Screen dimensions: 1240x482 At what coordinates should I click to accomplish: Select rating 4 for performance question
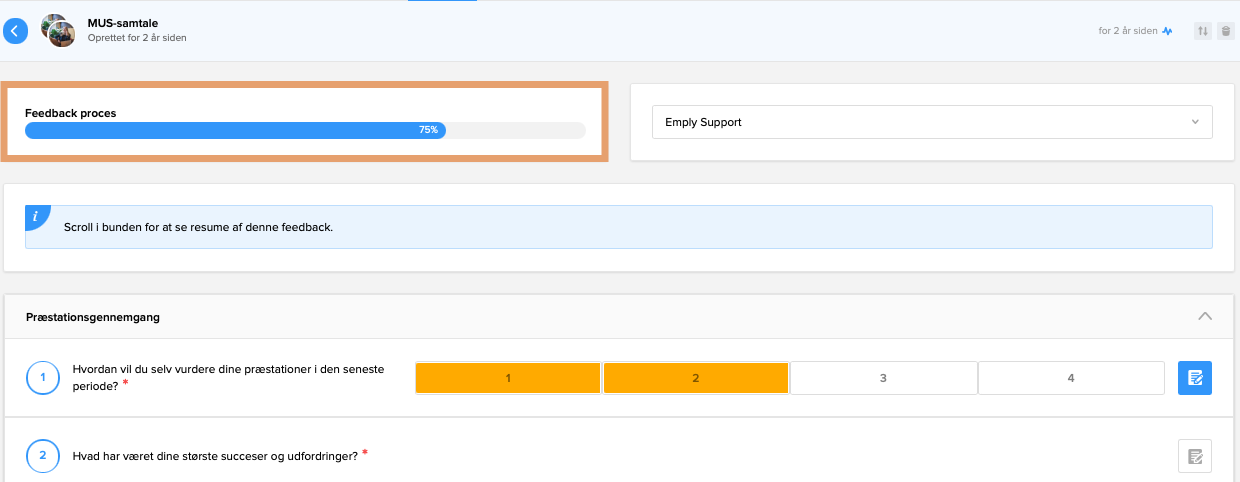coord(1071,378)
